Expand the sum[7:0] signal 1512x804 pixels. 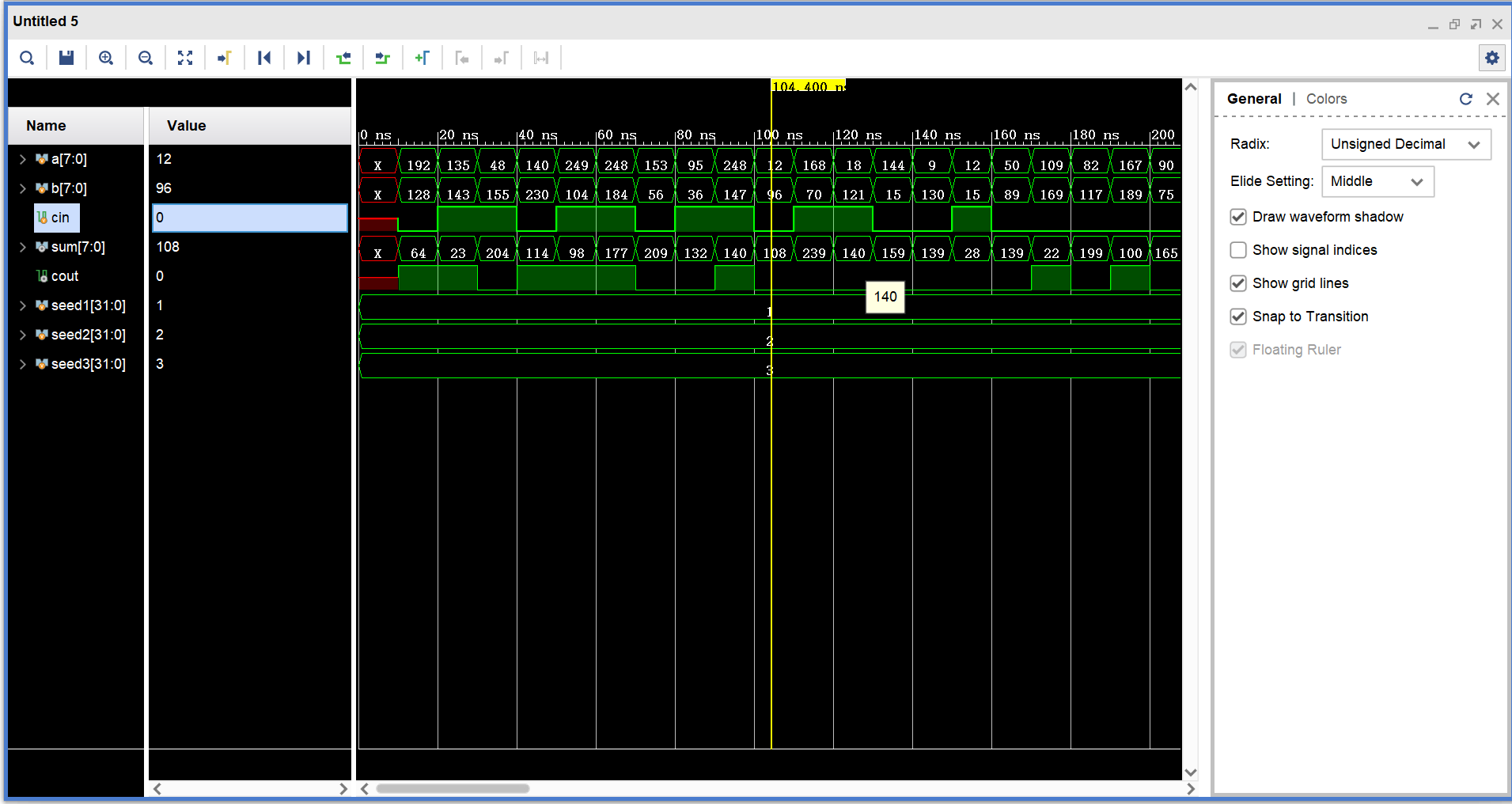(21, 246)
